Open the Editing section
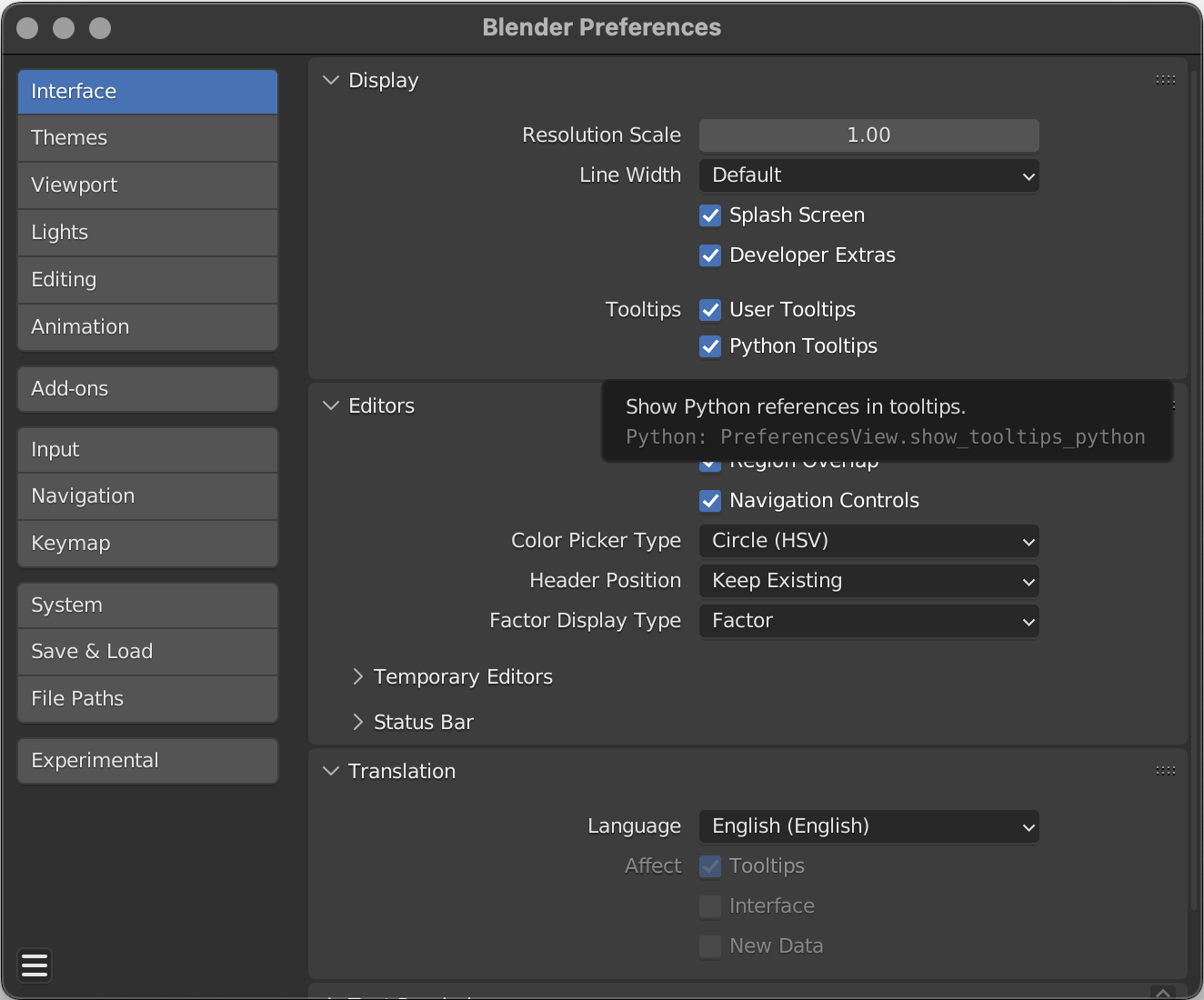Viewport: 1204px width, 1000px height. [147, 280]
